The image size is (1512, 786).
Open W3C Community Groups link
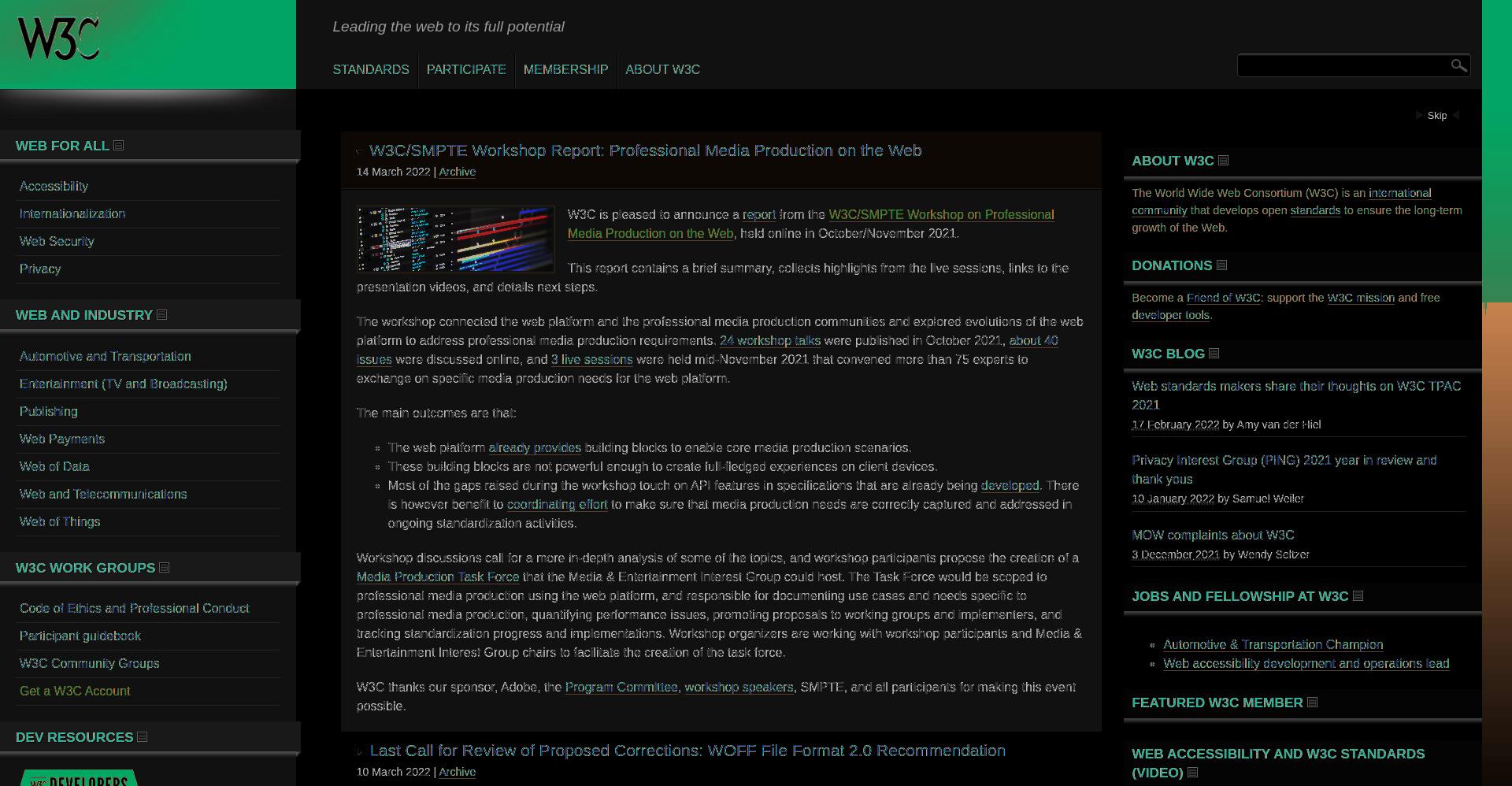(x=90, y=664)
